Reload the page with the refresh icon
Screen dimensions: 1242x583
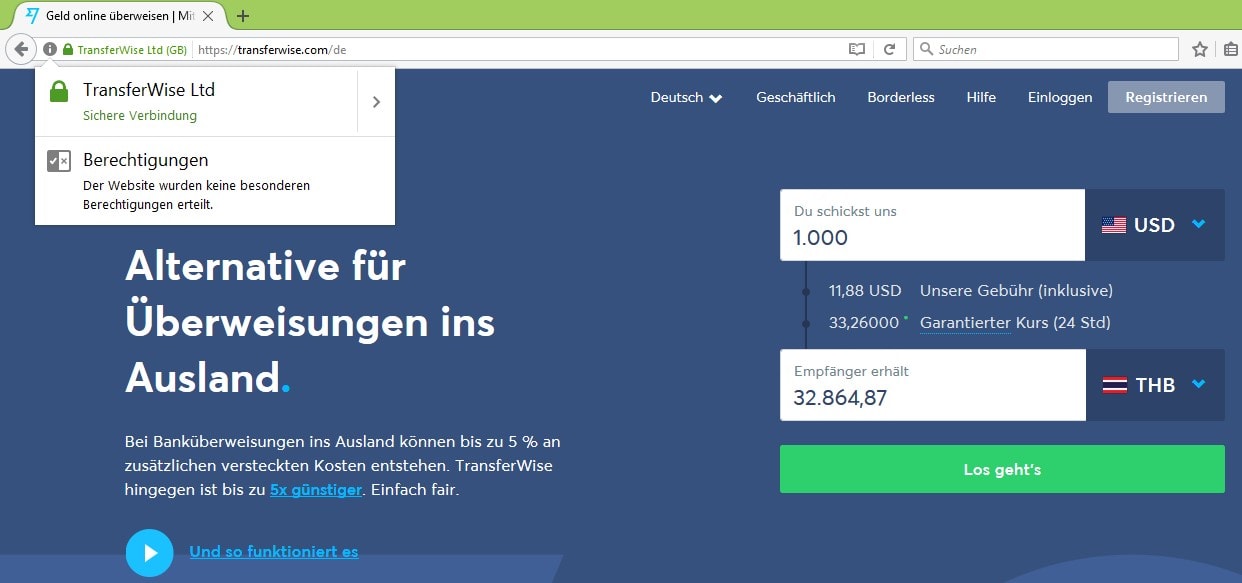click(x=888, y=49)
